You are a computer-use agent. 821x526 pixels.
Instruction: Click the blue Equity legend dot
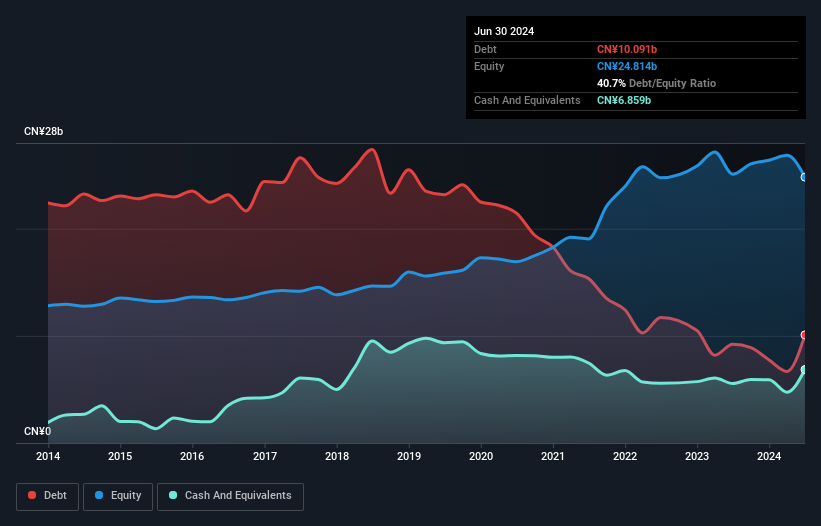pos(99,495)
